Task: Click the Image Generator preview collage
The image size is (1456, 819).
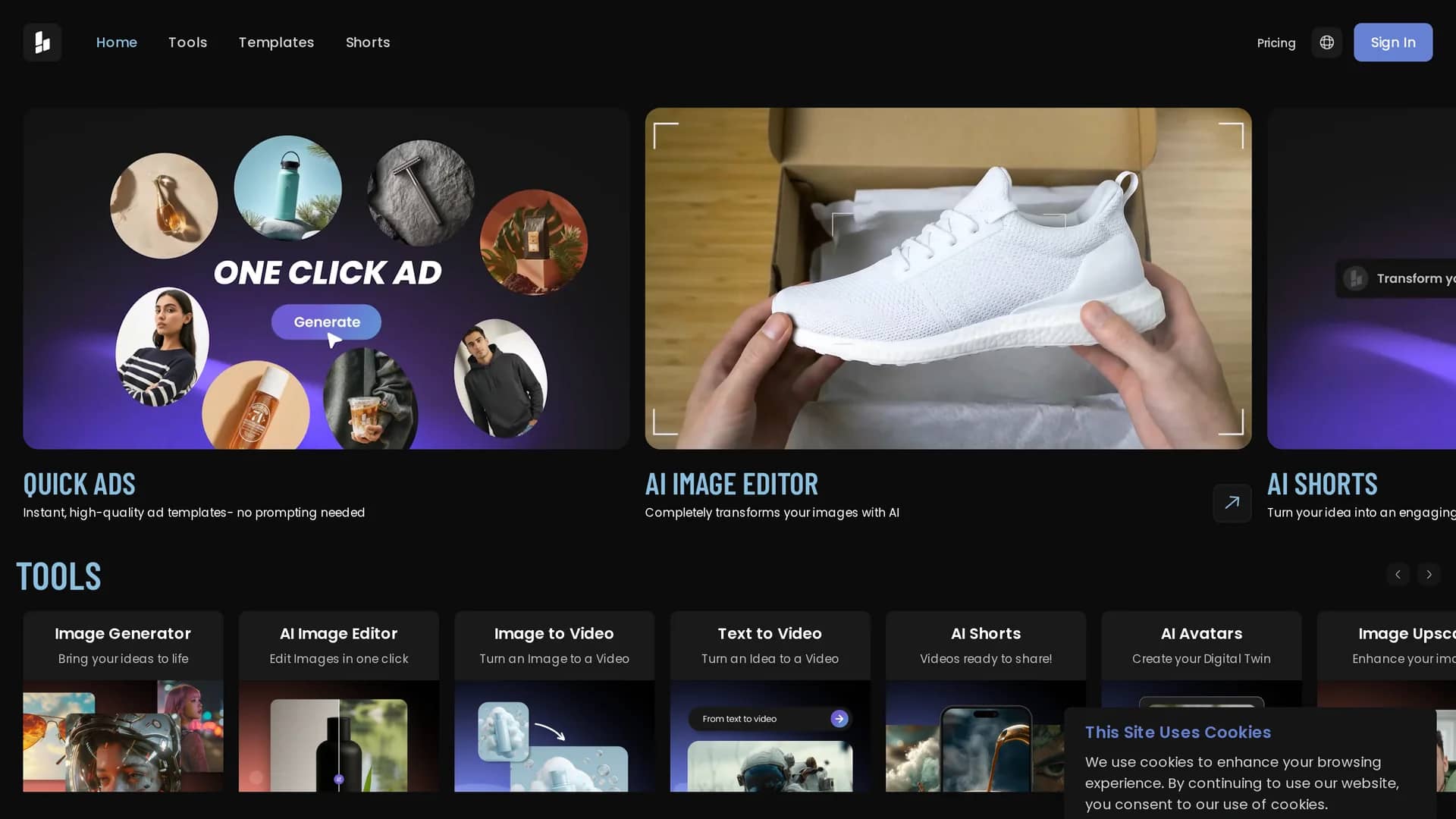Action: pyautogui.click(x=123, y=736)
